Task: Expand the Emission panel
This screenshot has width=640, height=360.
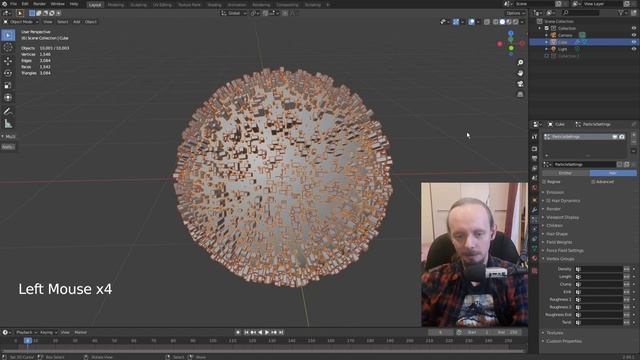Action: 555,192
